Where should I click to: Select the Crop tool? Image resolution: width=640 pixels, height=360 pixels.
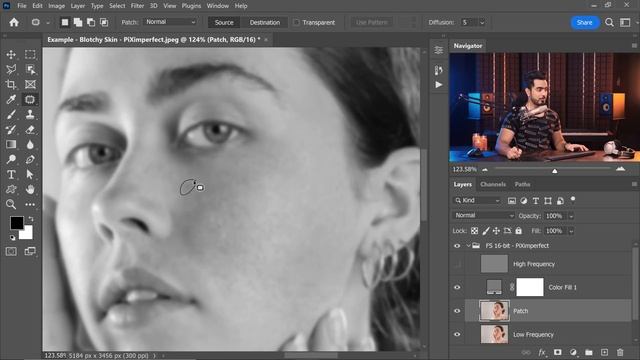pyautogui.click(x=11, y=84)
